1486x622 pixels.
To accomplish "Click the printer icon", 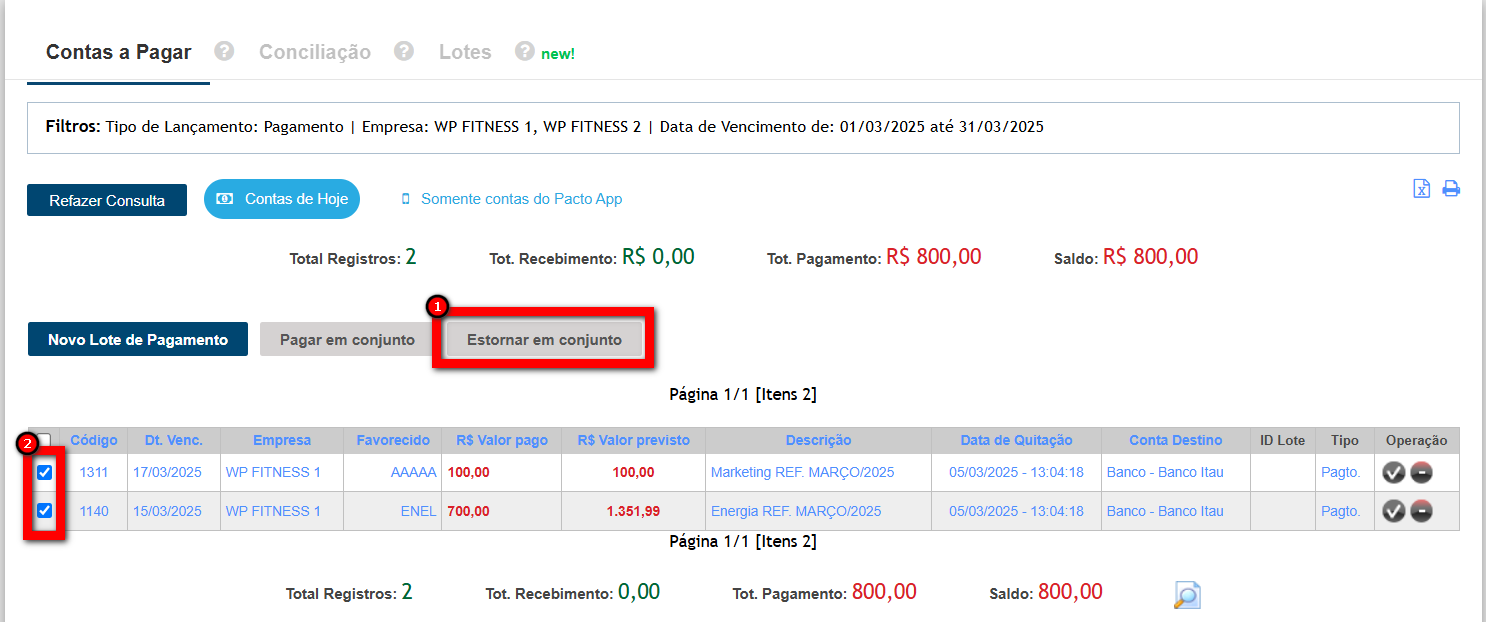I will [x=1450, y=189].
